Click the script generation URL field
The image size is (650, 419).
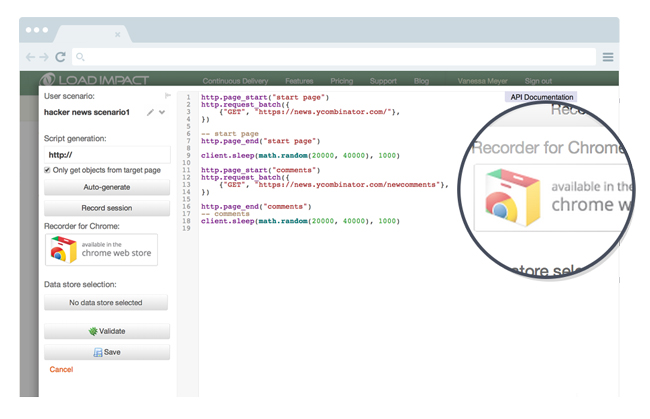(x=107, y=155)
